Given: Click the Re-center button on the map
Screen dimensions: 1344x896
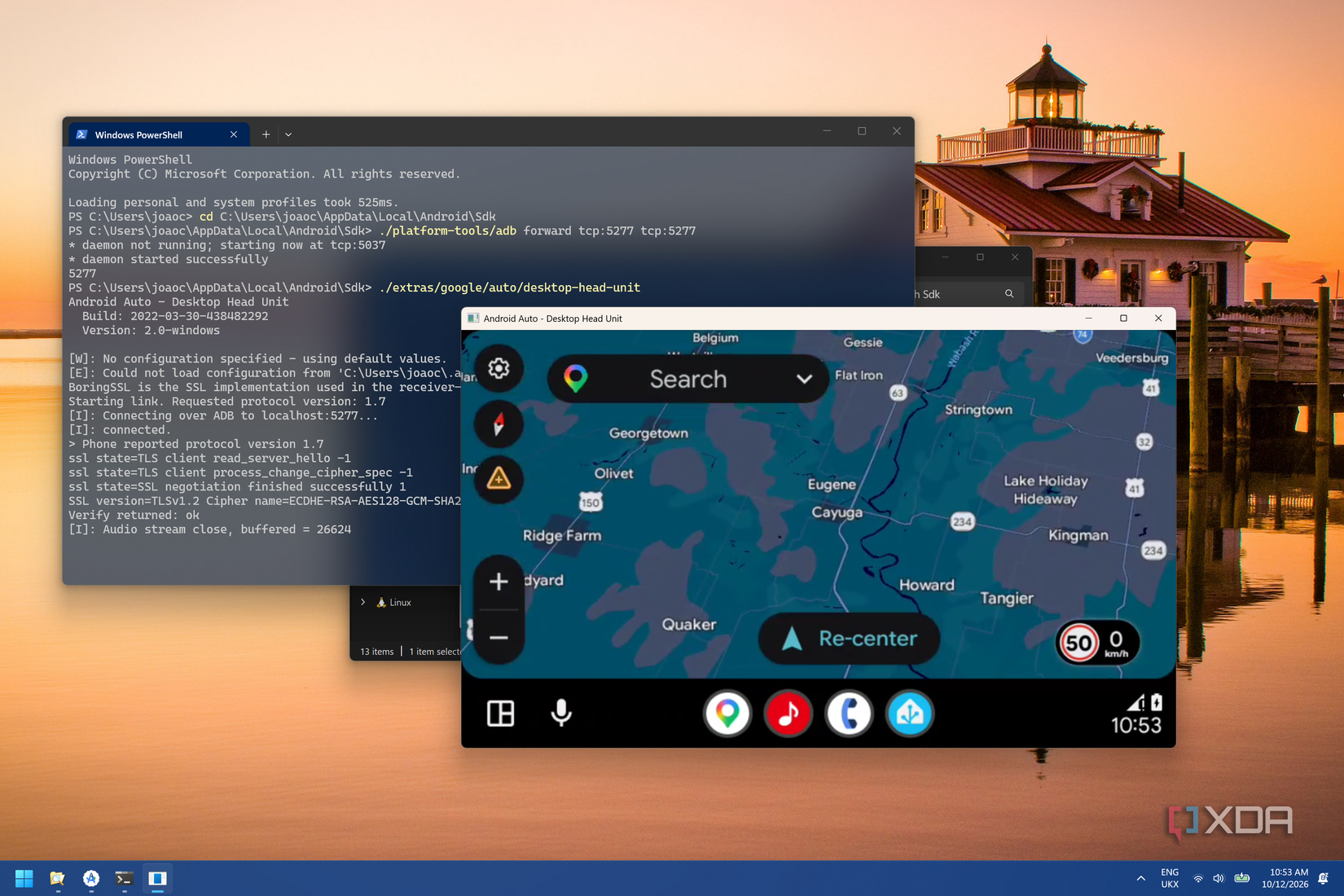Looking at the screenshot, I should [849, 639].
